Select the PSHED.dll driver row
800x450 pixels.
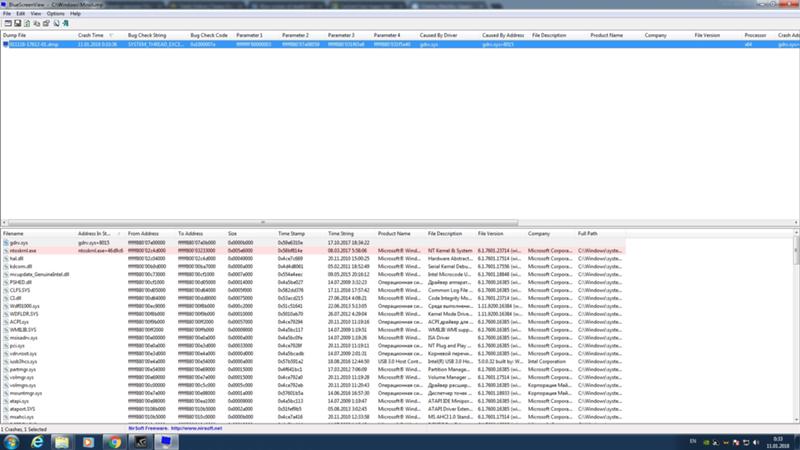click(x=313, y=282)
